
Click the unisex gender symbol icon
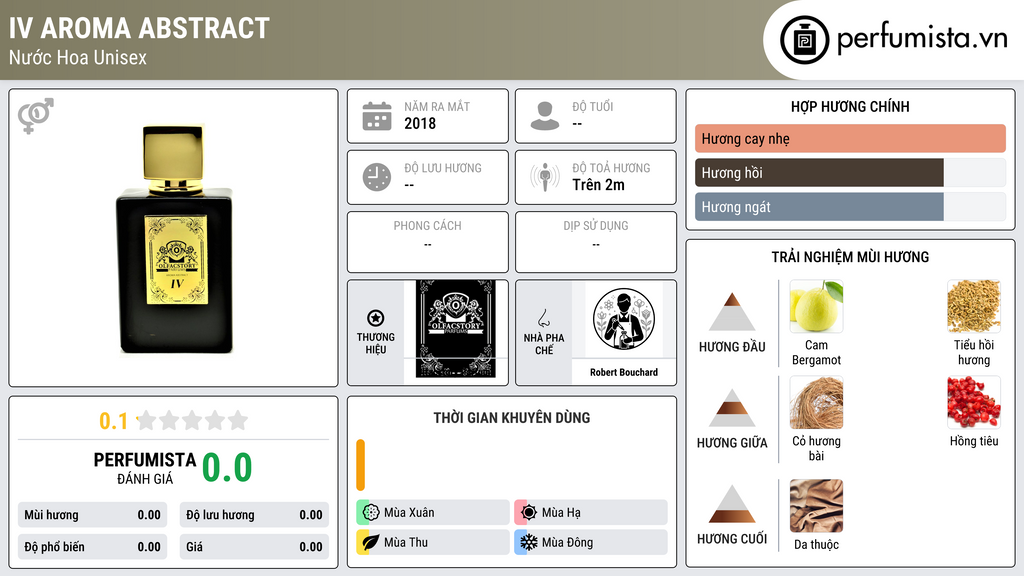36,116
